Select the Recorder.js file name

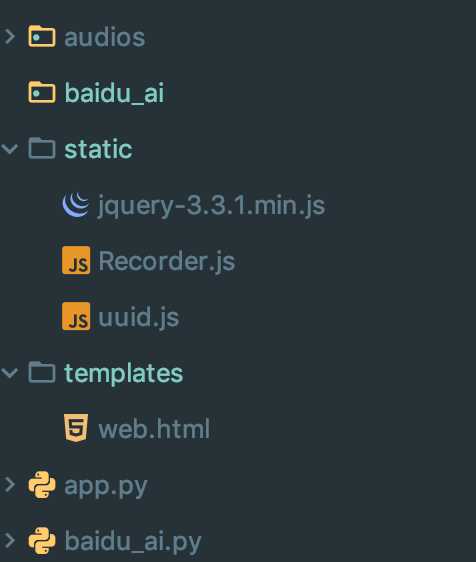(x=167, y=261)
